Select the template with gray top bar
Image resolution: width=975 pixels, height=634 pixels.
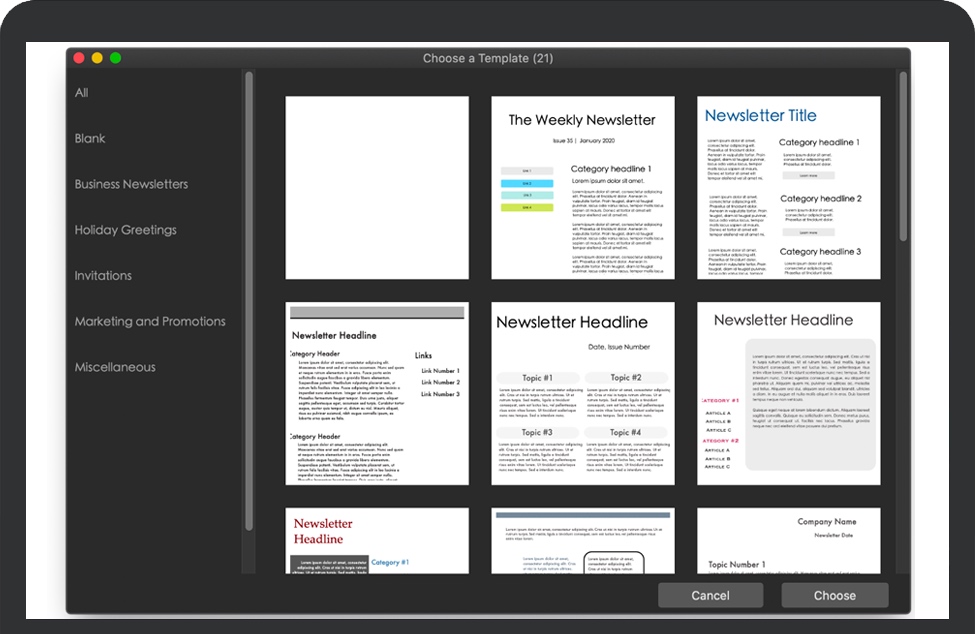[582, 541]
